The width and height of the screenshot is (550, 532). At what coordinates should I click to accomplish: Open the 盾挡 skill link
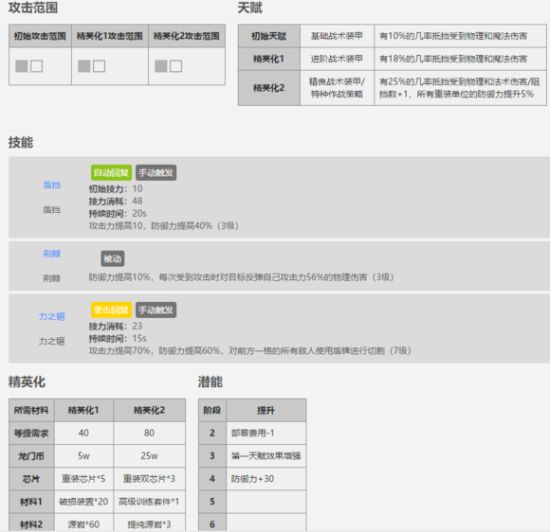click(52, 185)
